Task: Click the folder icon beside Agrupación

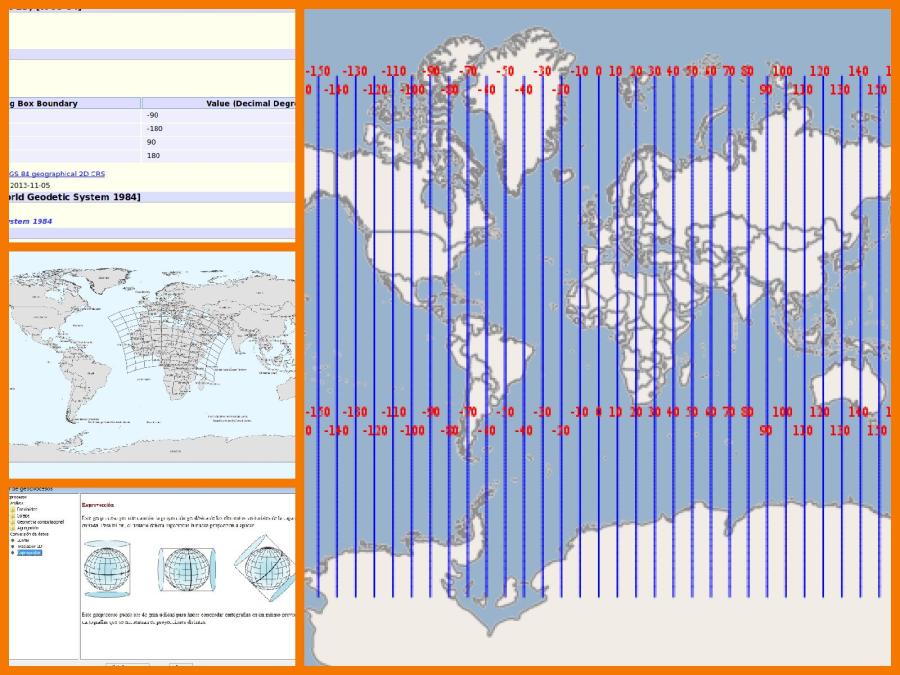Action: (13, 528)
